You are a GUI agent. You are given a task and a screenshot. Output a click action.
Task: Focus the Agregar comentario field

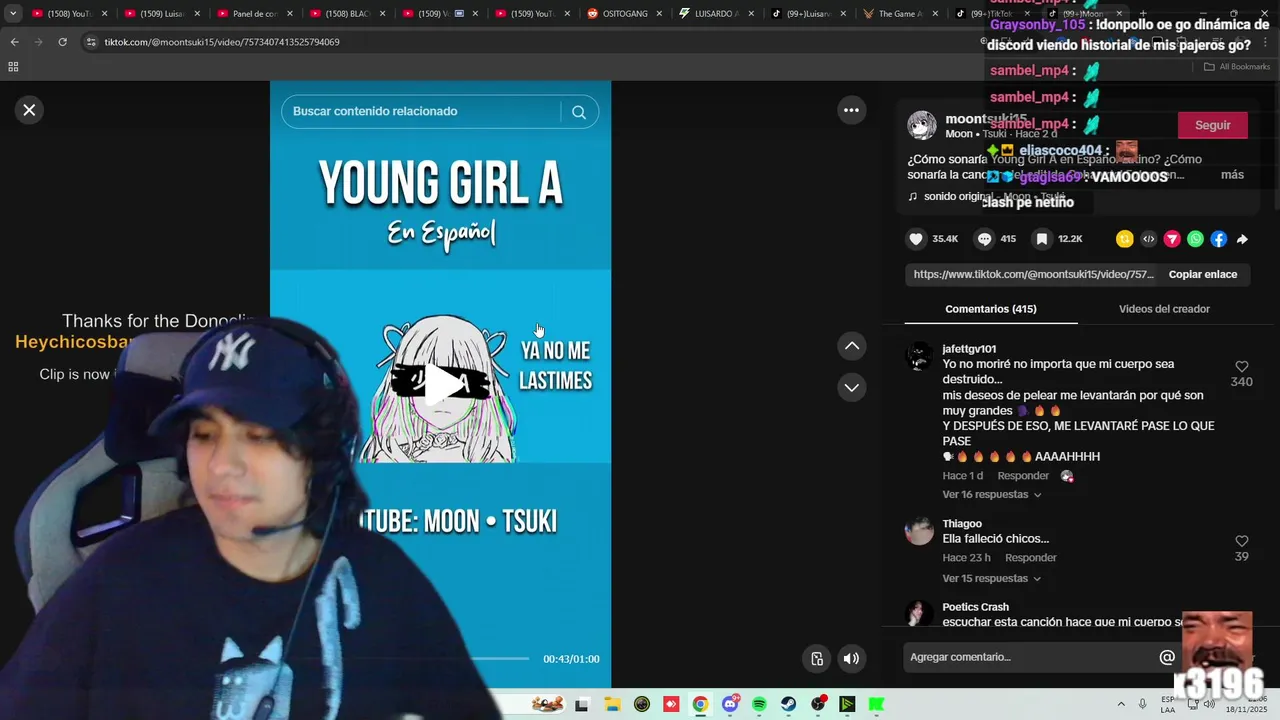(x=1030, y=657)
